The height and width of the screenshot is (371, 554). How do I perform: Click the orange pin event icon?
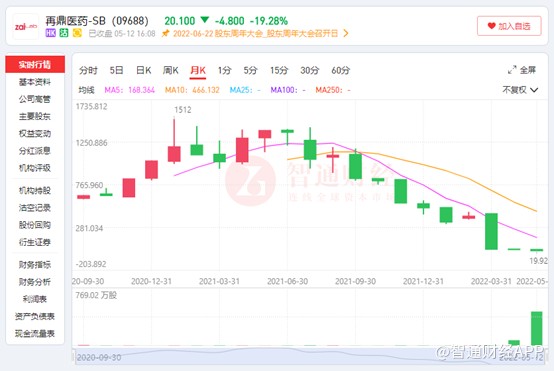point(165,34)
